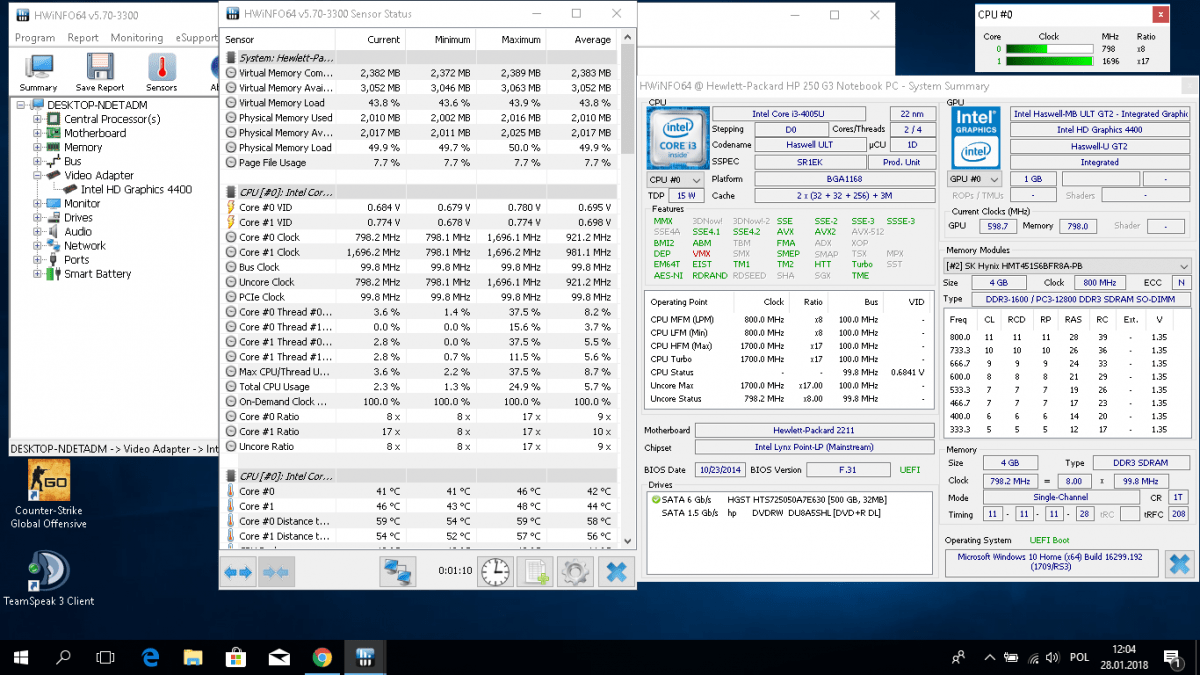Click the collapse-columns arrows button in Sensor Status
This screenshot has height=675, width=1200.
[275, 572]
